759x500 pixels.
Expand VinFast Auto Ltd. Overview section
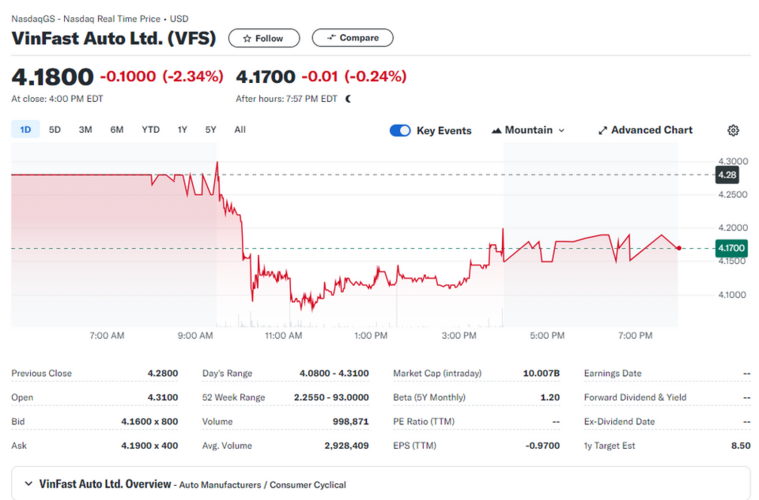tap(28, 484)
